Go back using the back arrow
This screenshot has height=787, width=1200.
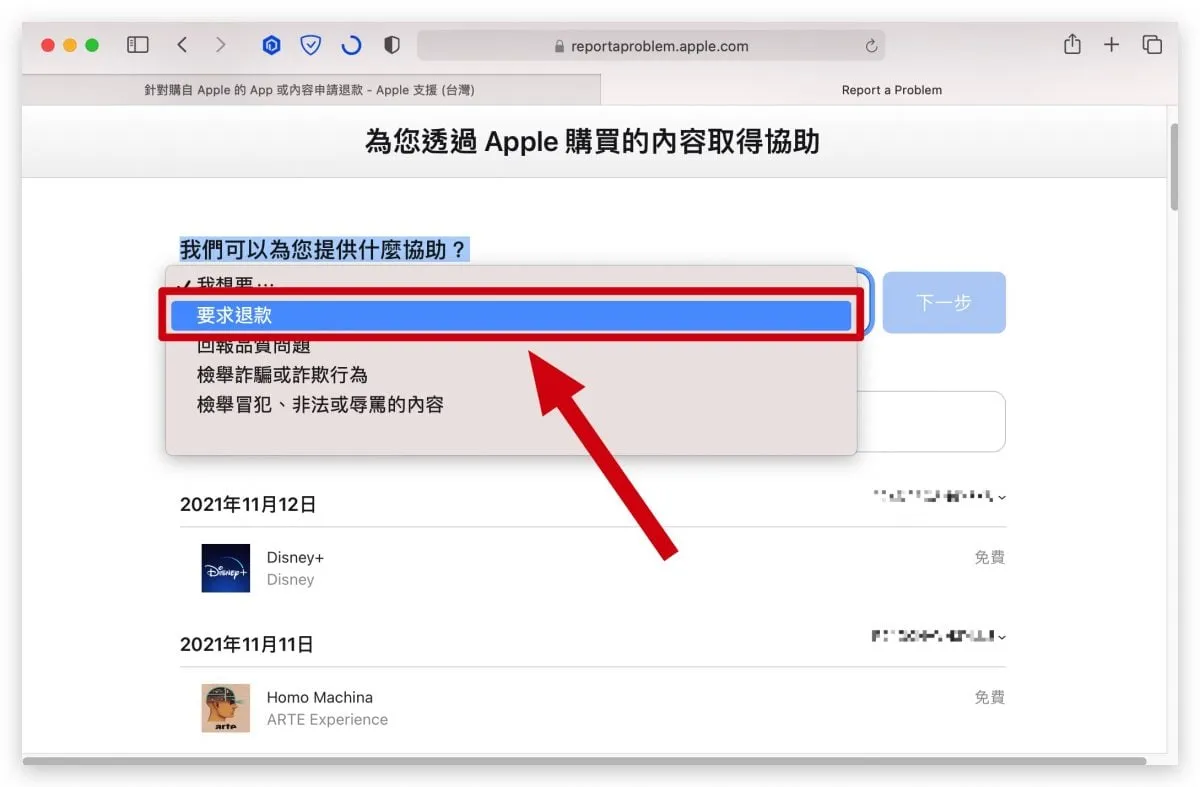(x=182, y=45)
